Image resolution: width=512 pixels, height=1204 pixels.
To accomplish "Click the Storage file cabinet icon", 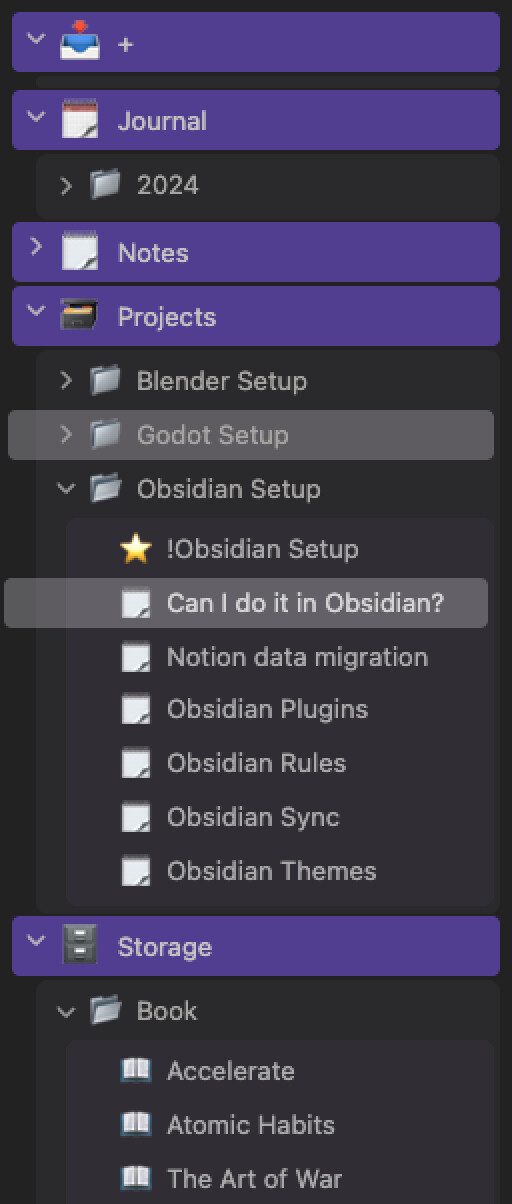I will (x=80, y=946).
